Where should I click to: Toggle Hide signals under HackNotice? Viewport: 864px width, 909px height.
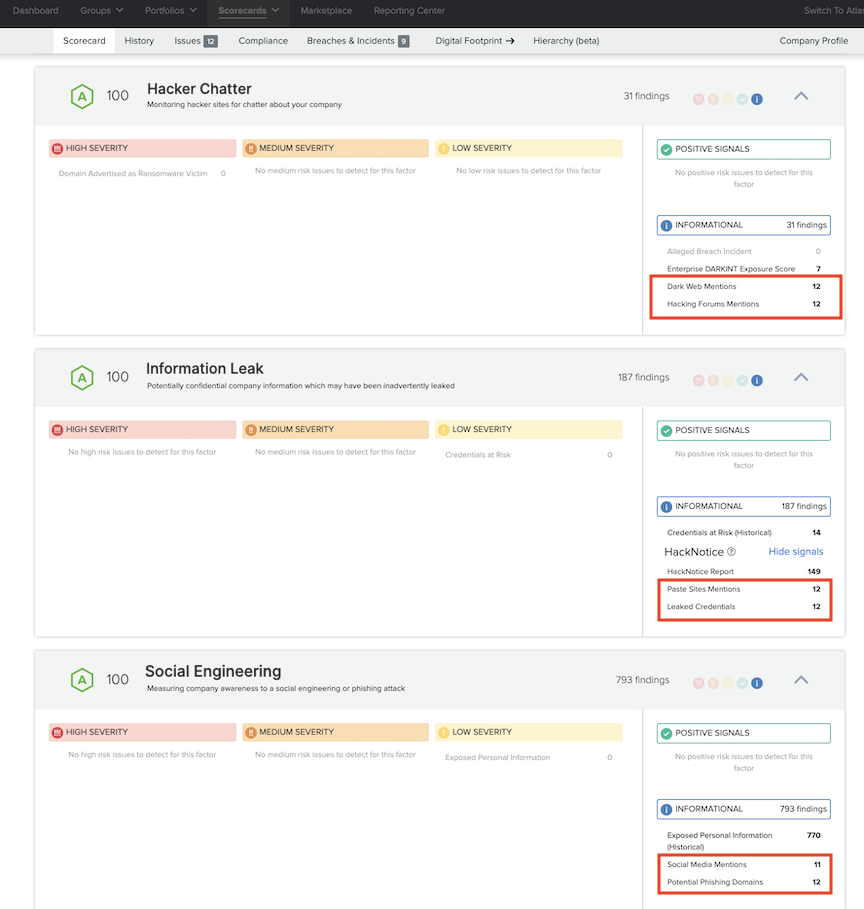pos(795,552)
